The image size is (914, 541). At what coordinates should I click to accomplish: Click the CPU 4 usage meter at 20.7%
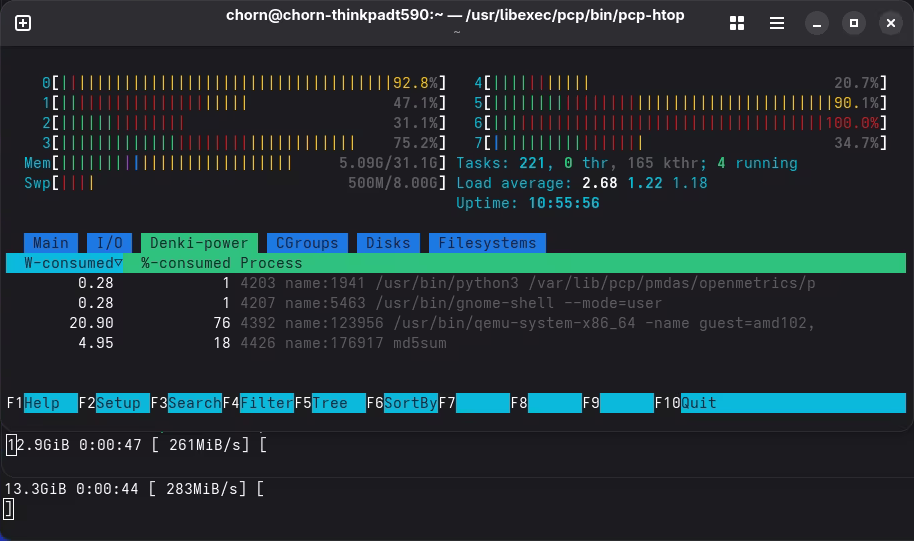[x=680, y=83]
